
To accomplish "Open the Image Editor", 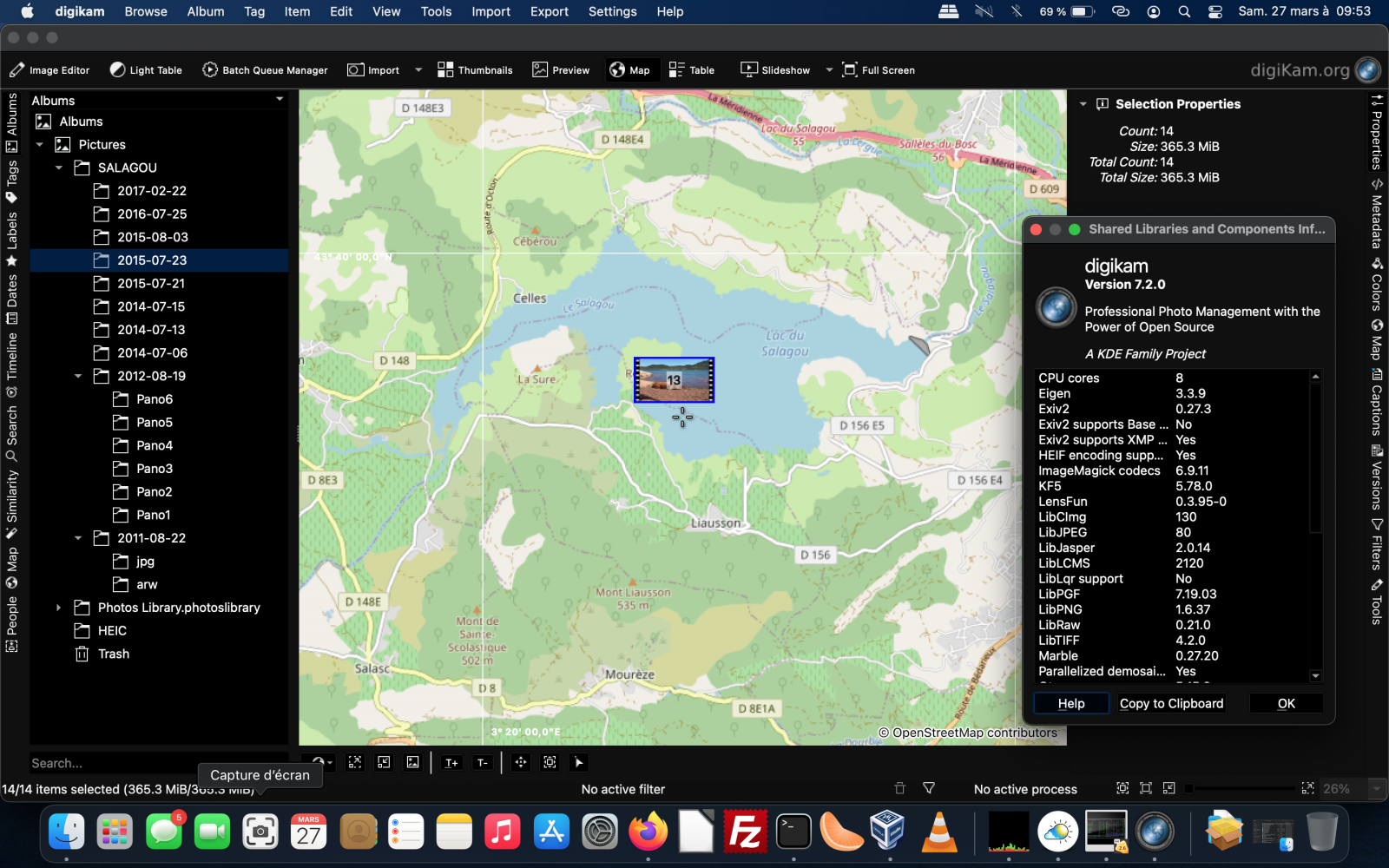I will (x=49, y=69).
